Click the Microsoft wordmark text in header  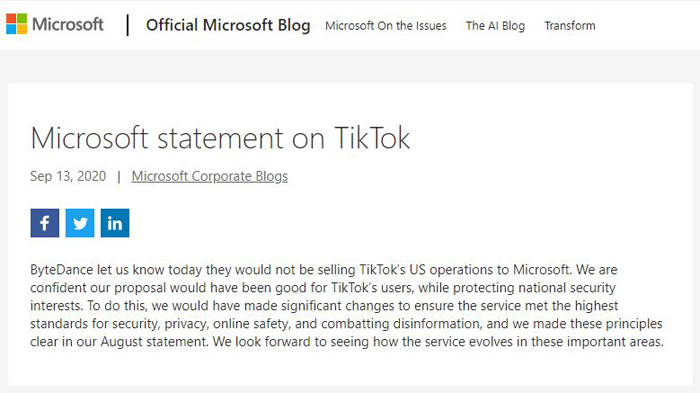pyautogui.click(x=68, y=24)
